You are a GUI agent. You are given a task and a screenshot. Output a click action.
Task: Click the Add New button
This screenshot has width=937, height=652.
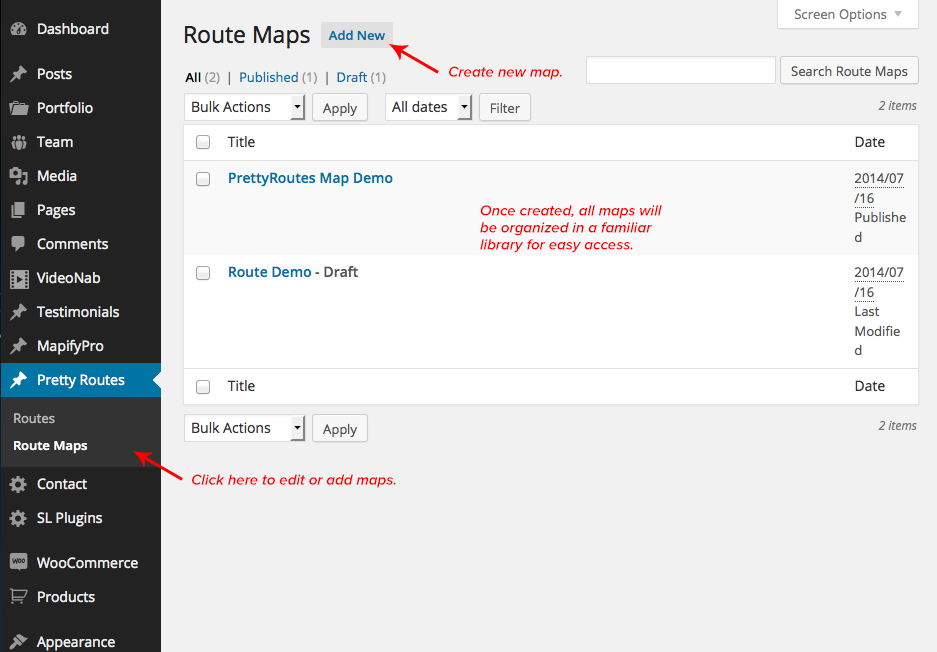(357, 35)
